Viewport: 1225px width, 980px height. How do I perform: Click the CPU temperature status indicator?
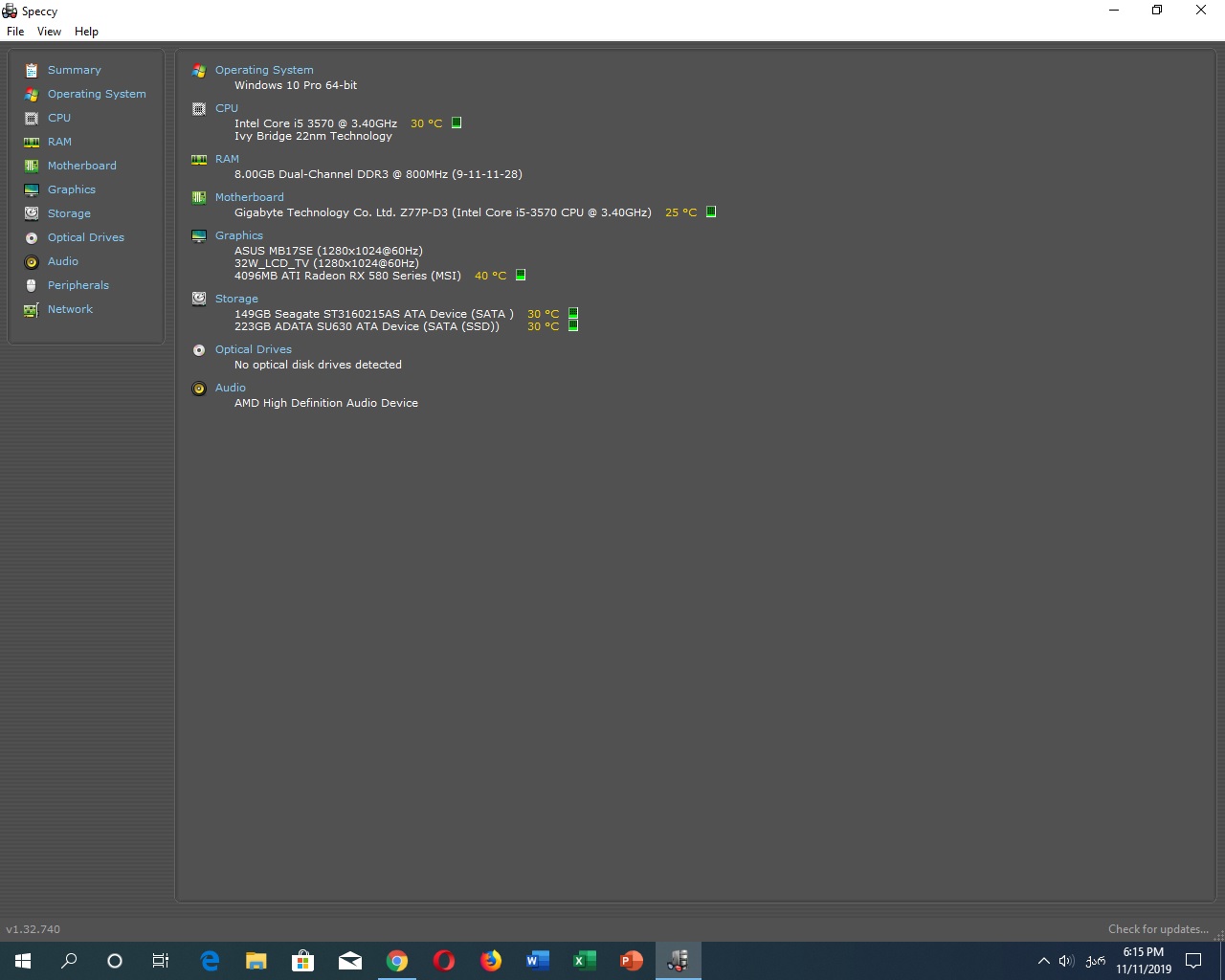tap(457, 122)
